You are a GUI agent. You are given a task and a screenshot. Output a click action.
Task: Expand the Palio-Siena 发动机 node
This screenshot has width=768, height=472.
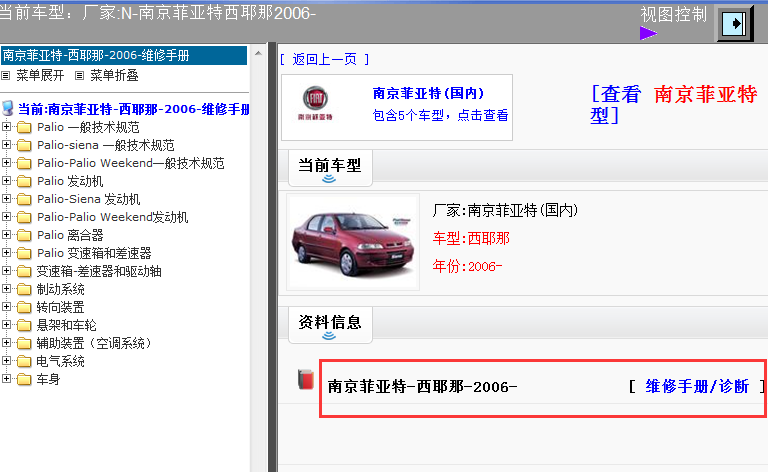tap(6, 198)
